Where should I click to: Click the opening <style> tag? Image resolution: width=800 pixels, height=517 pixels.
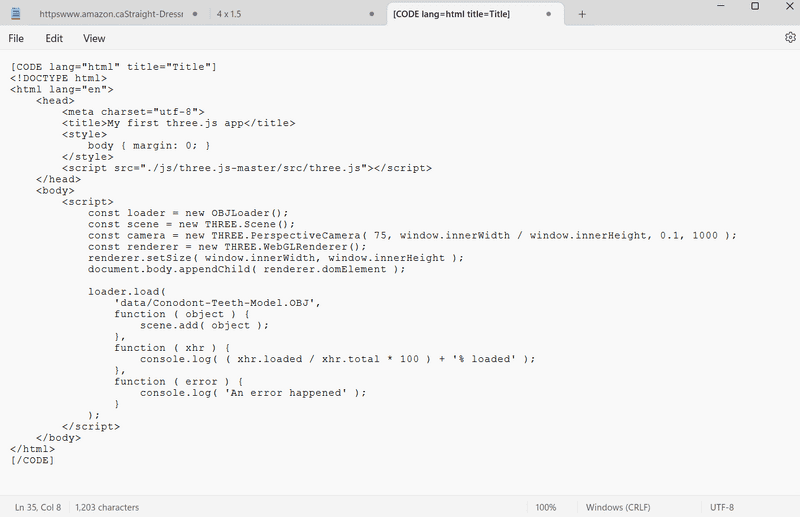click(84, 134)
